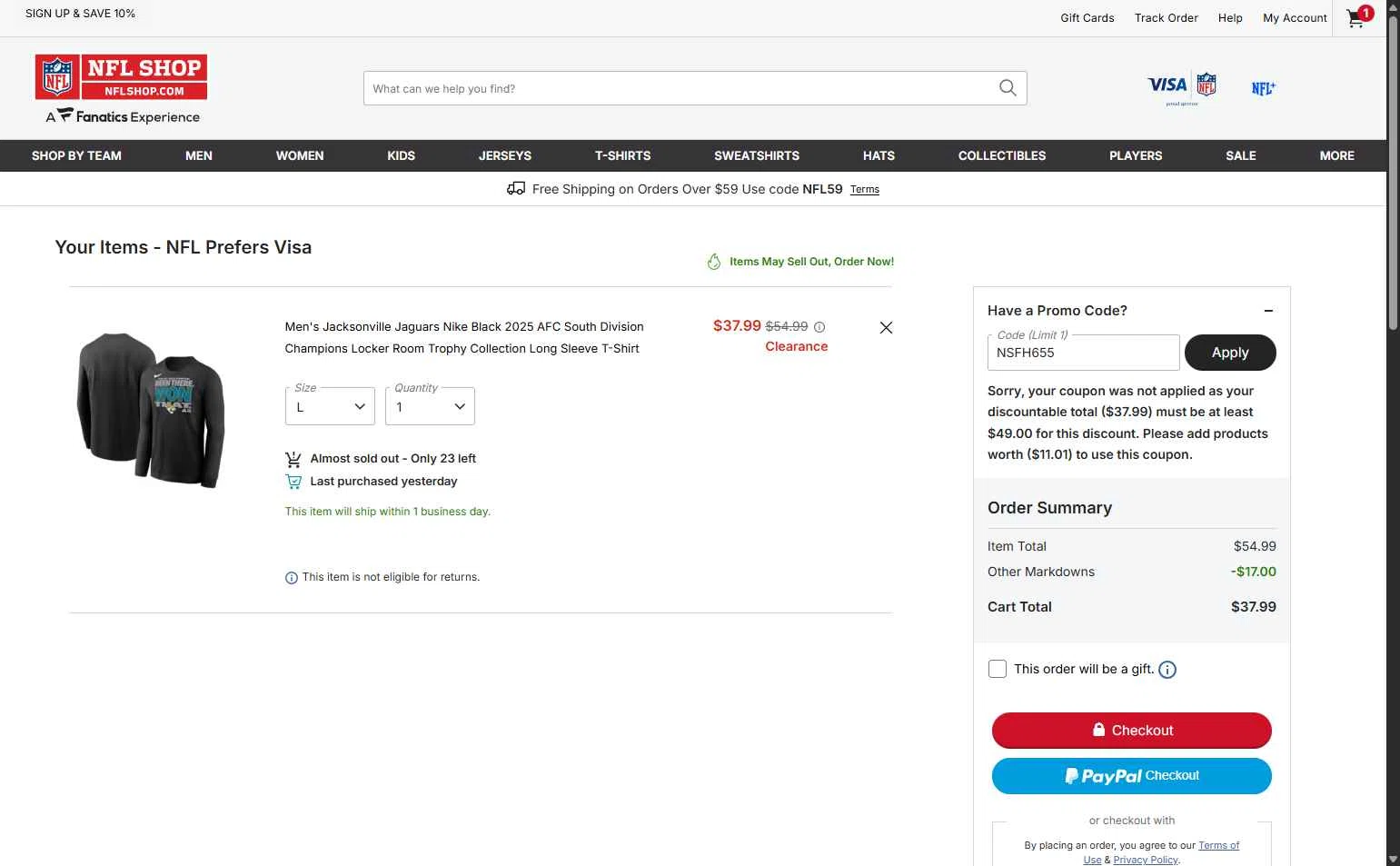The image size is (1400, 866).
Task: Open the Shop By Team menu
Action: coord(76,155)
